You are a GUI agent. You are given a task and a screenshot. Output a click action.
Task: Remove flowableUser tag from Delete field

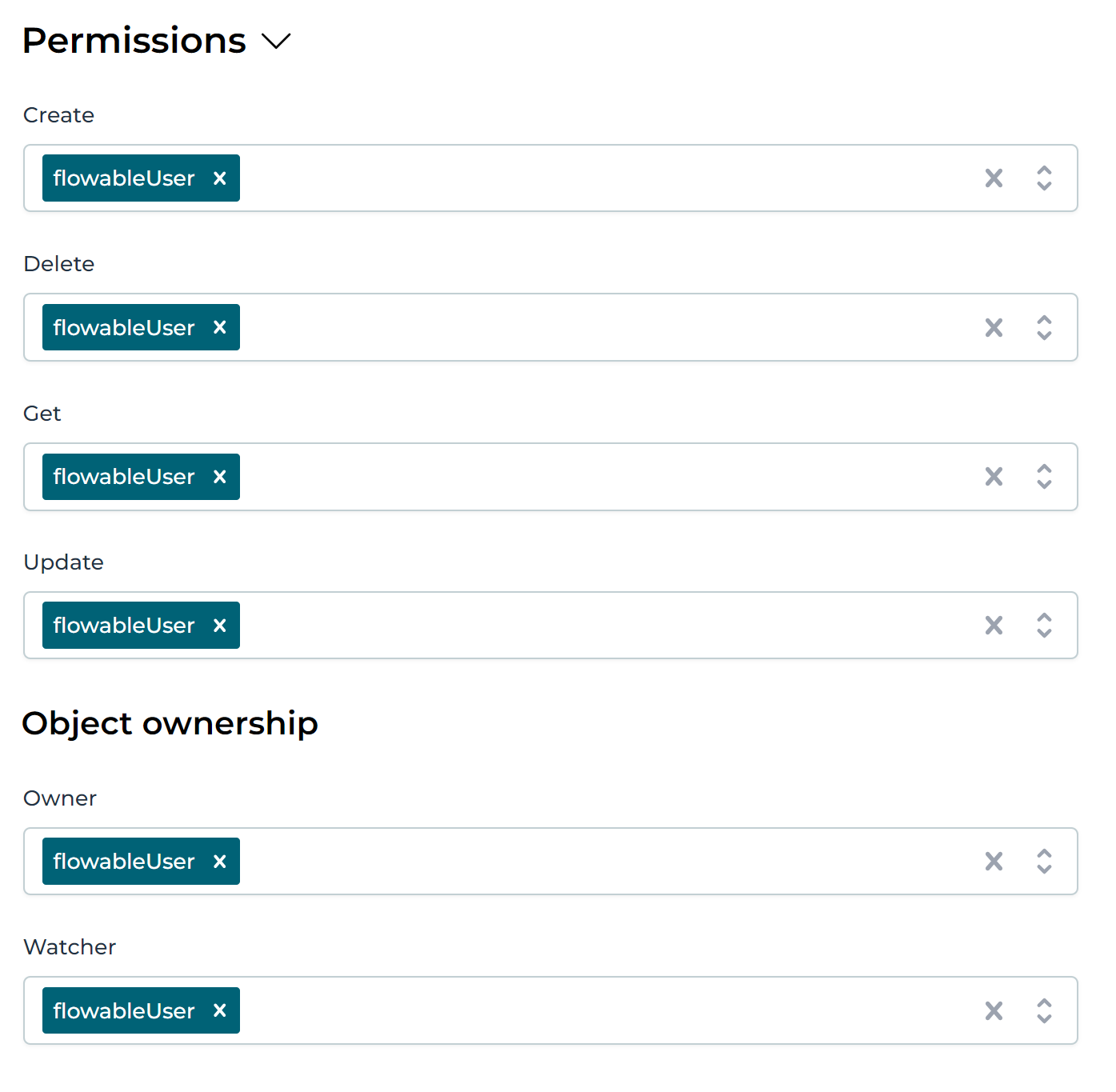point(220,327)
